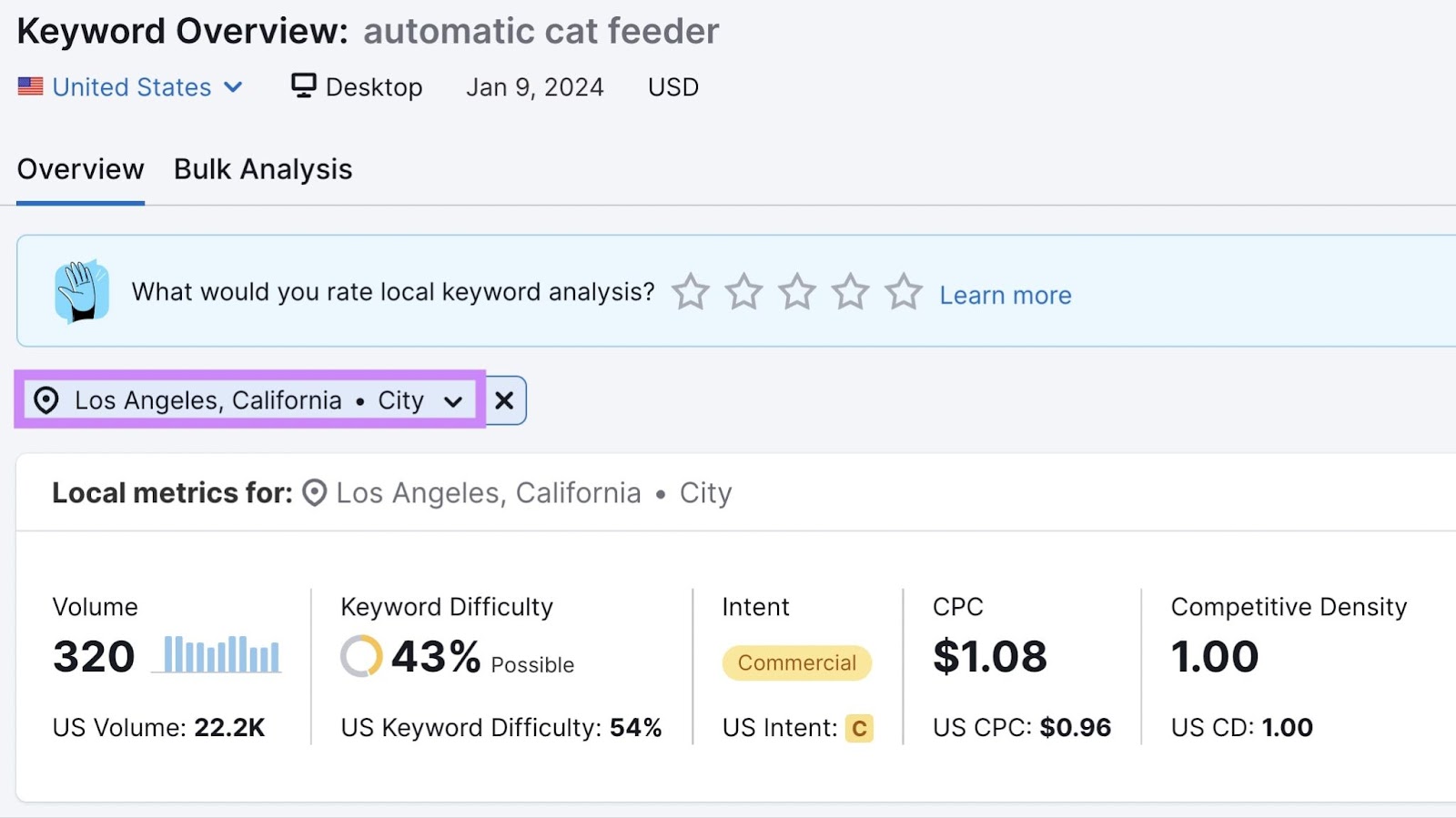Select the first rating star
The image size is (1456, 818).
691,291
